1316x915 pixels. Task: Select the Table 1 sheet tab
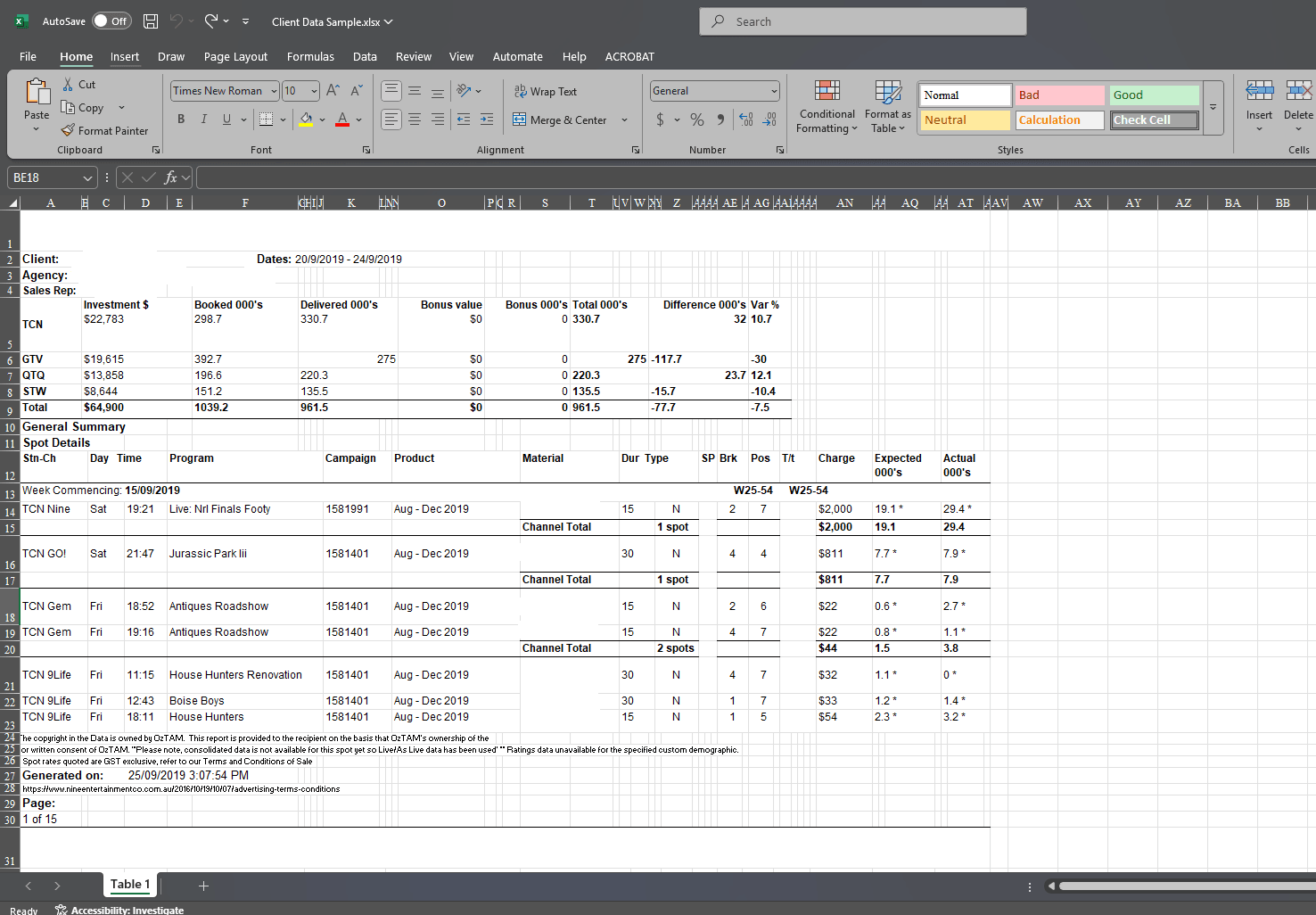pyautogui.click(x=130, y=885)
